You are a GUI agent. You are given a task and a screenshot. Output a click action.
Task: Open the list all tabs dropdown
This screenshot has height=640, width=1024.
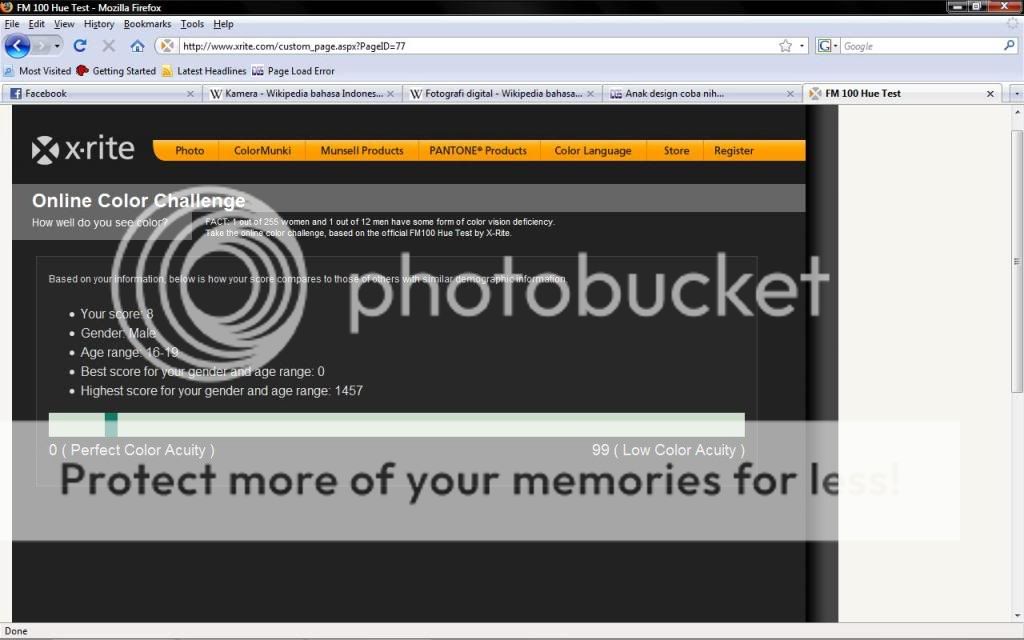pyautogui.click(x=1016, y=94)
